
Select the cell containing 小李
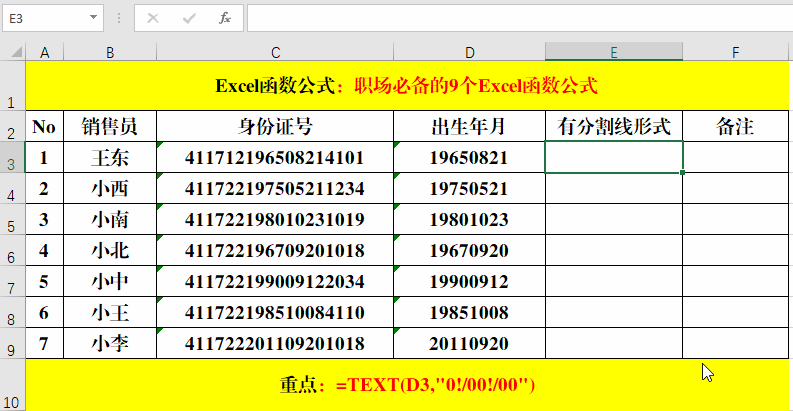tap(110, 343)
